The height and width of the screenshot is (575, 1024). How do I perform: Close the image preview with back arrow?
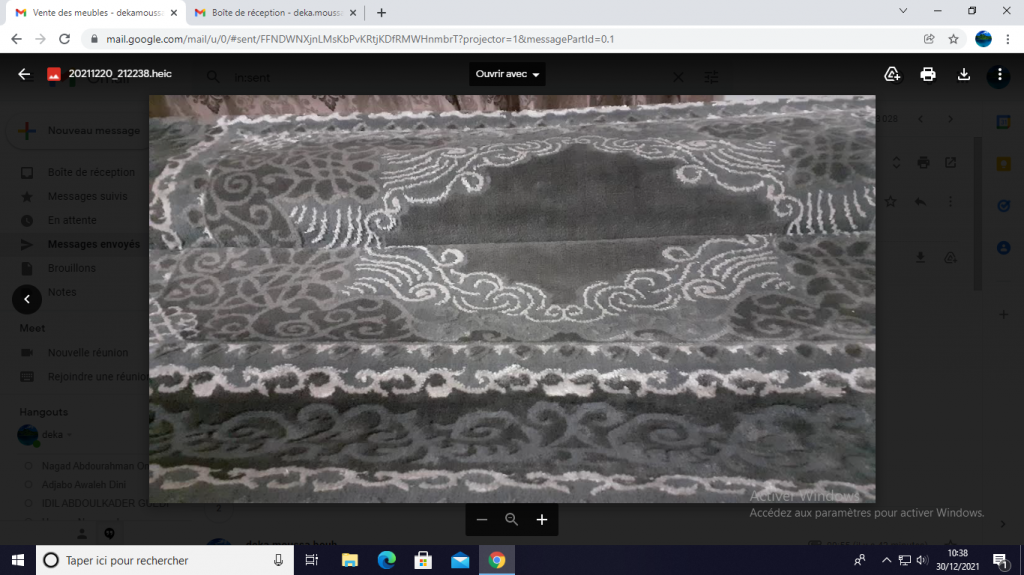(x=24, y=74)
